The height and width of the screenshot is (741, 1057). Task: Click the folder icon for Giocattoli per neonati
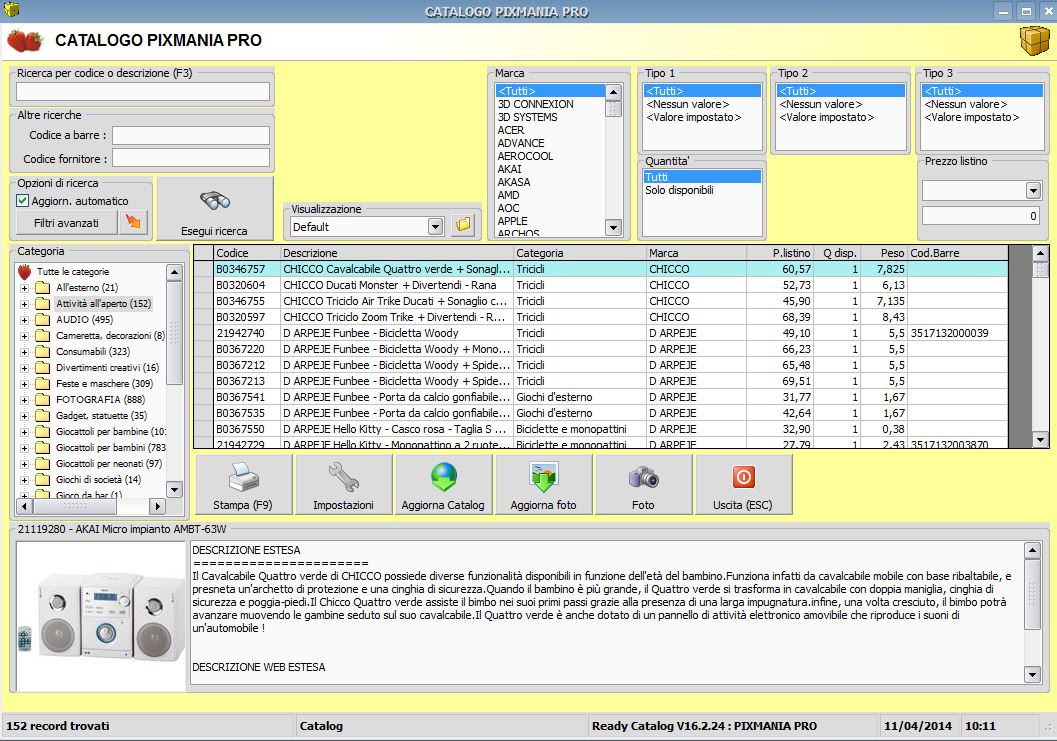42,464
